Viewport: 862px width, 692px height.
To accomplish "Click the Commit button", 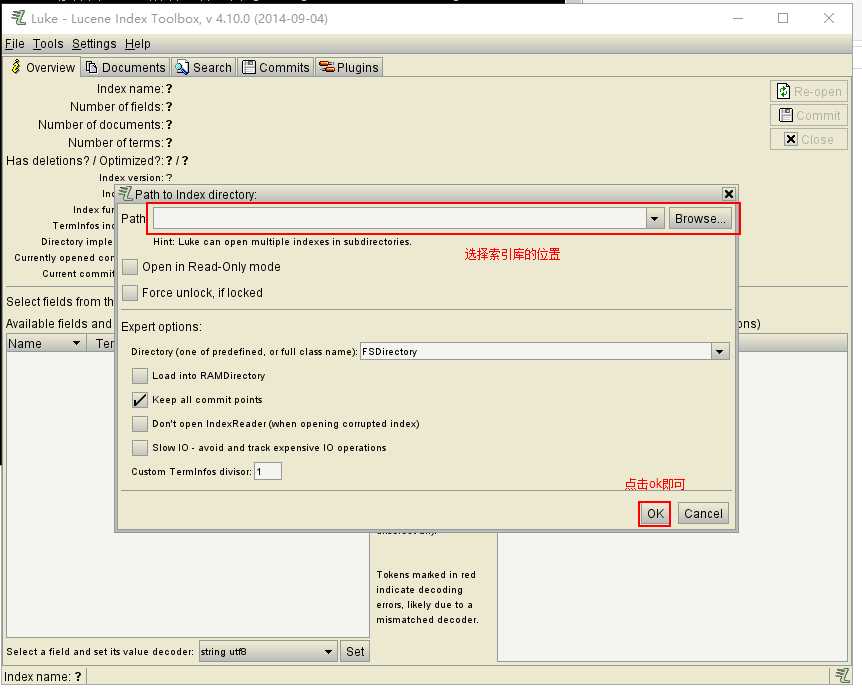I will coord(809,115).
